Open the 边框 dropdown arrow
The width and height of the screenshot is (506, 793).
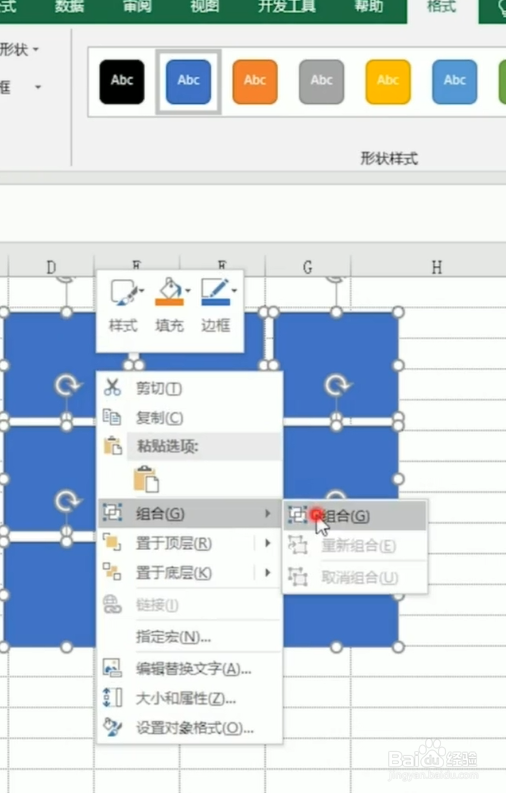pos(235,291)
